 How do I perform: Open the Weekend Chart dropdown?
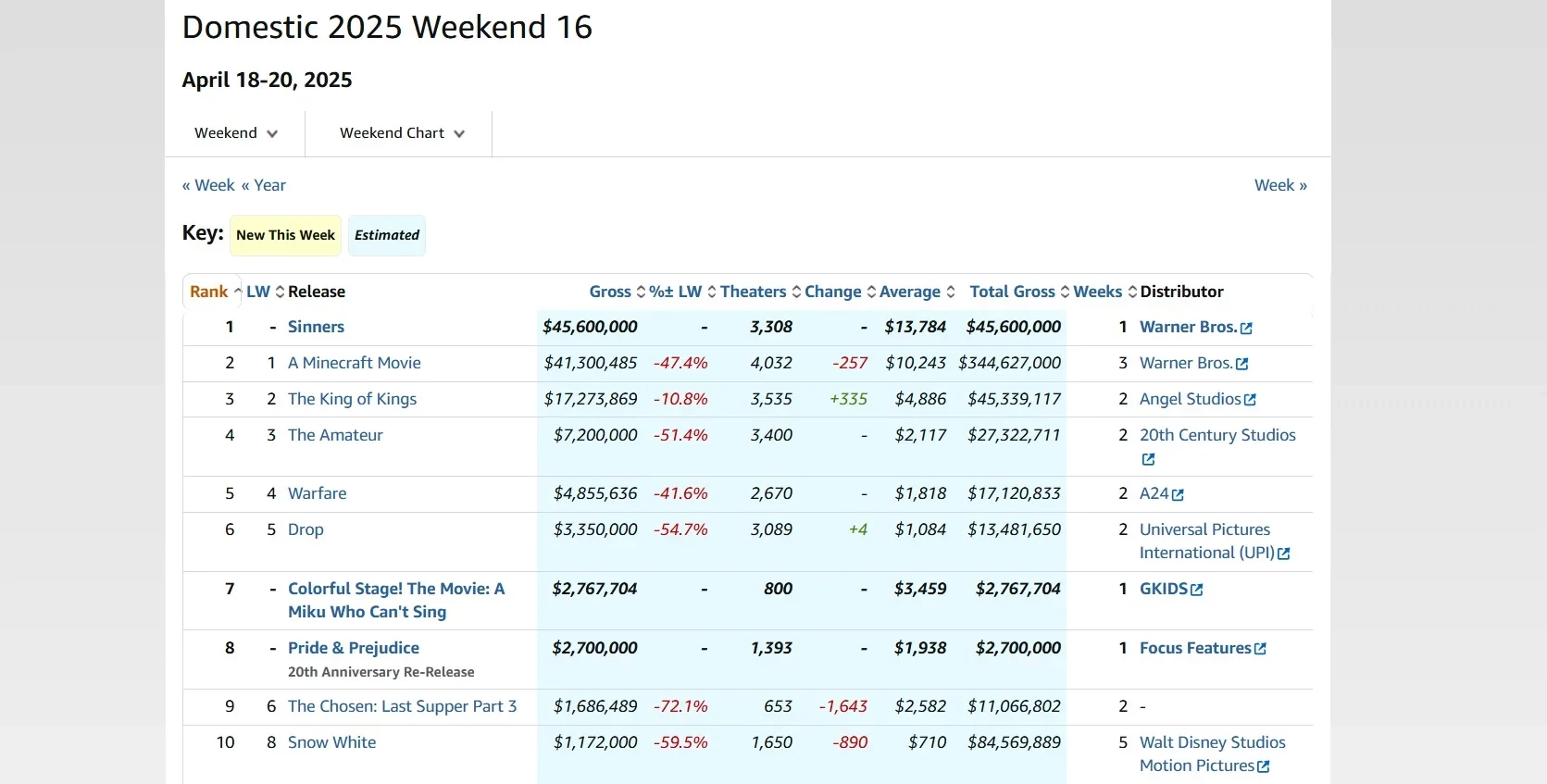(401, 133)
